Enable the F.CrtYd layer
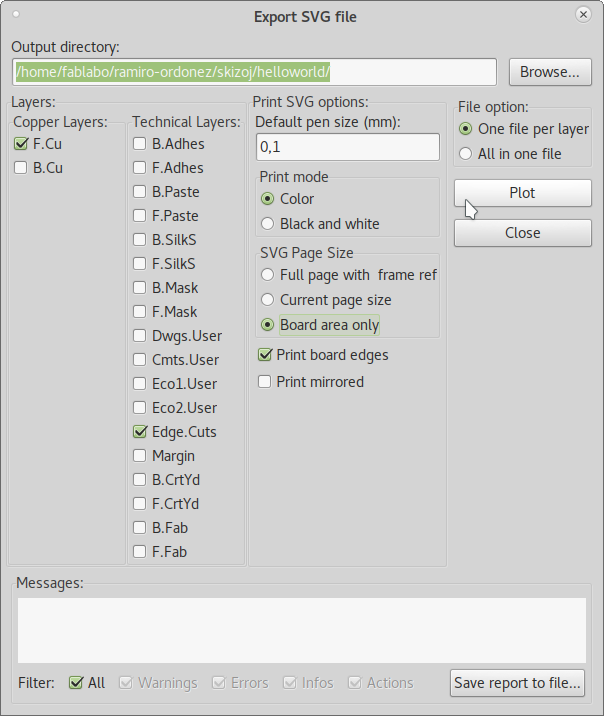Image resolution: width=604 pixels, height=716 pixels. 139,503
